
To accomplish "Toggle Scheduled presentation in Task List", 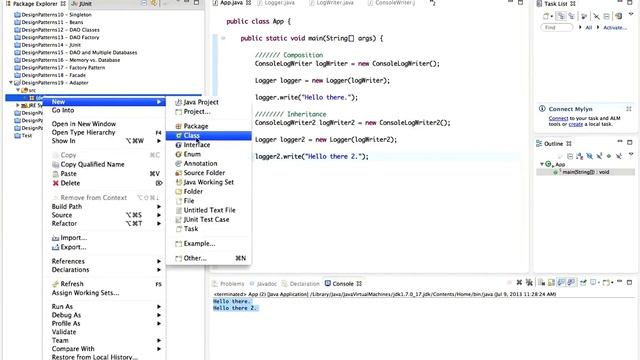I will (x=572, y=16).
